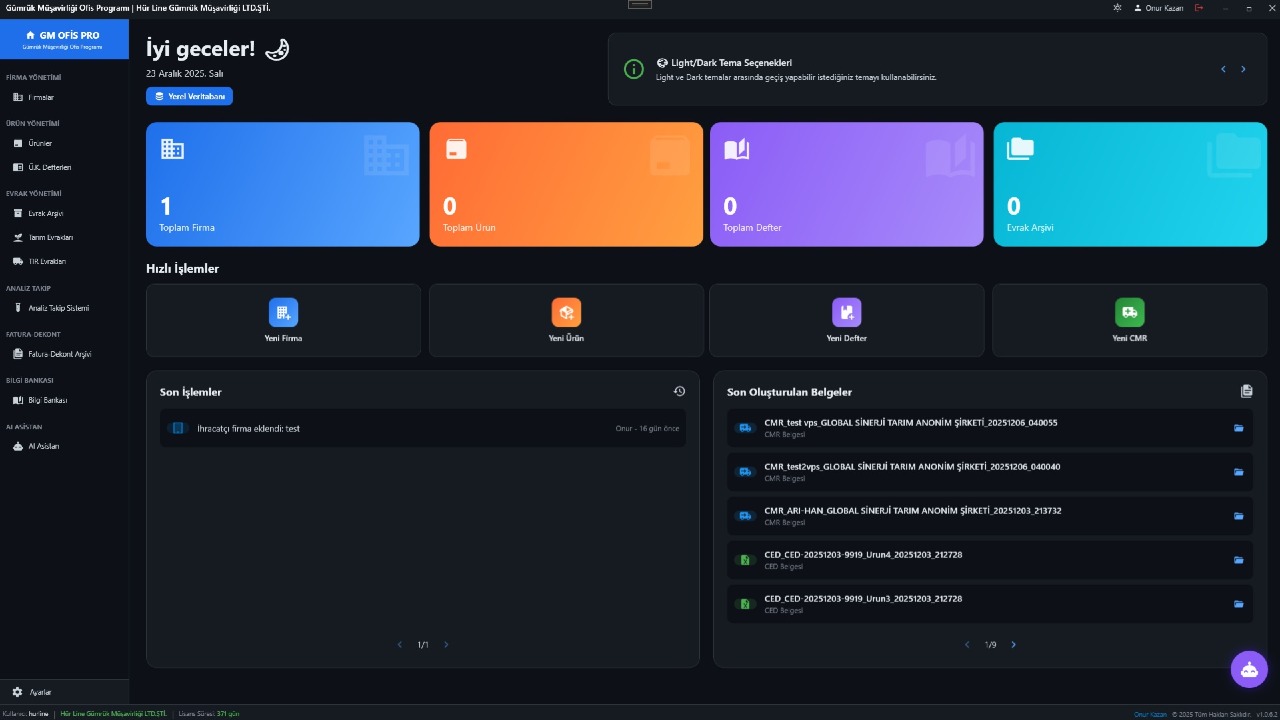Viewport: 1280px width, 720px height.
Task: Go to next page of Son Oluşturulan Belgeler
Action: tap(1013, 645)
